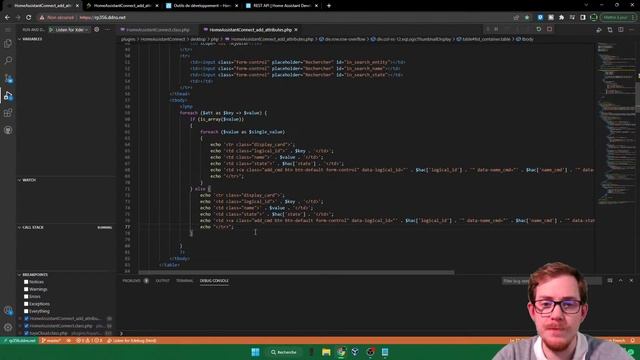Toggle the hamburger menu in the activity bar
This screenshot has width=640, height=360.
click(x=8, y=30)
